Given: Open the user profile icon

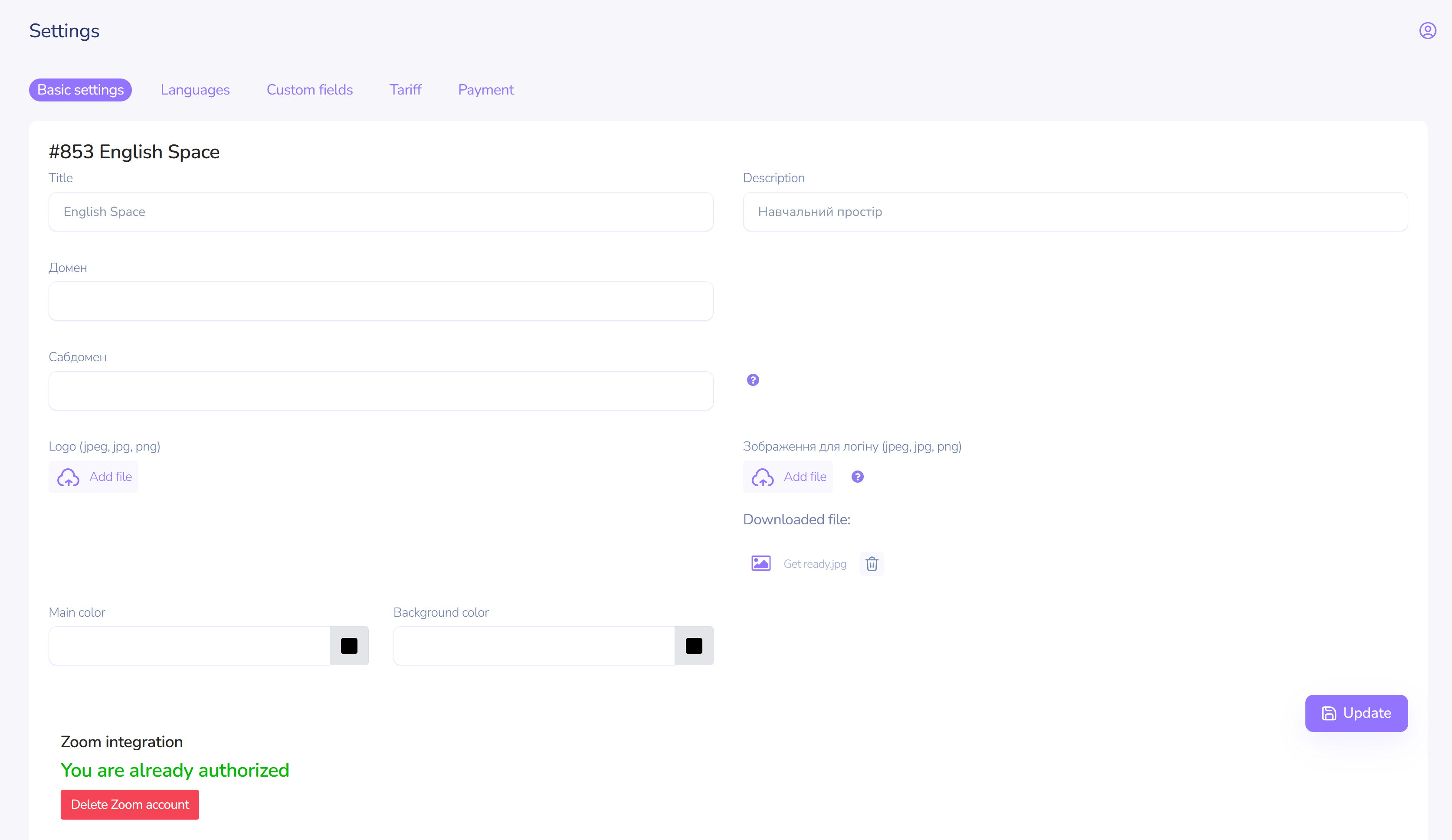Looking at the screenshot, I should pyautogui.click(x=1427, y=30).
